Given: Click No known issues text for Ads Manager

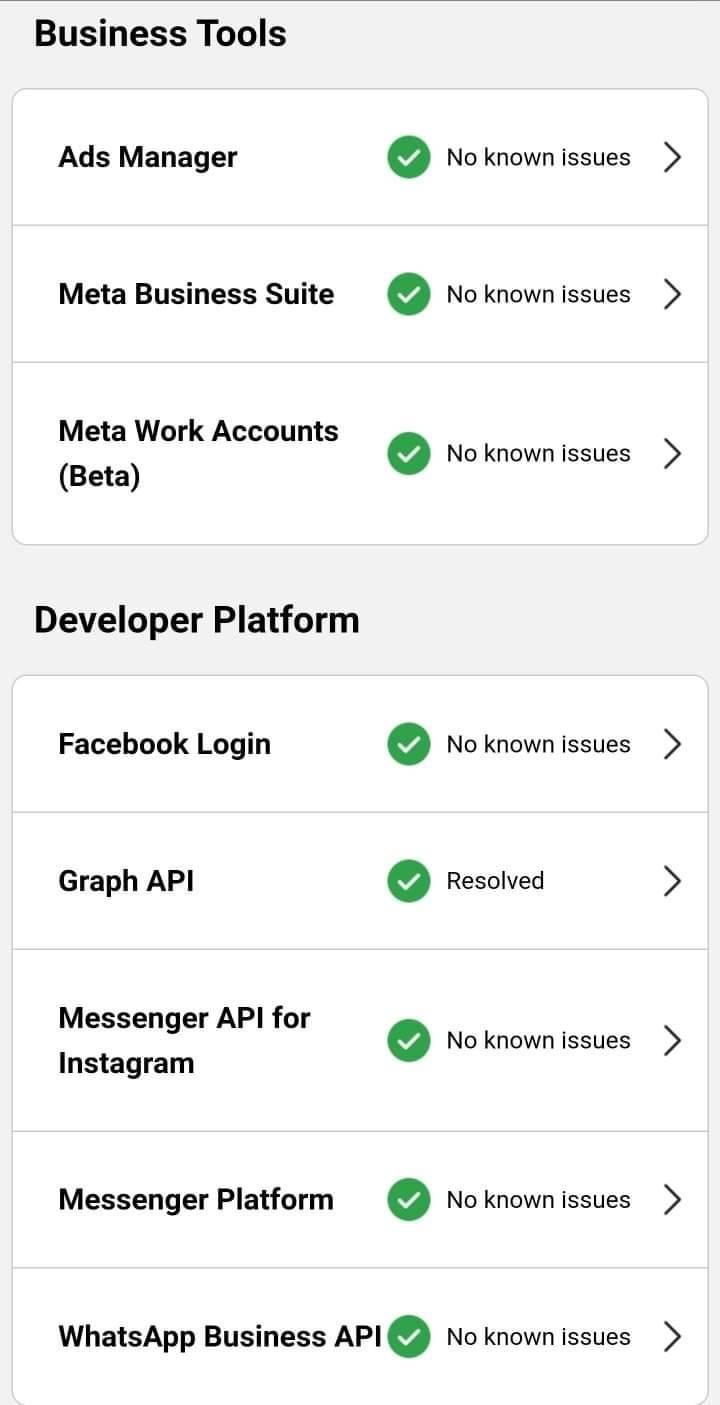Looking at the screenshot, I should pyautogui.click(x=538, y=157).
